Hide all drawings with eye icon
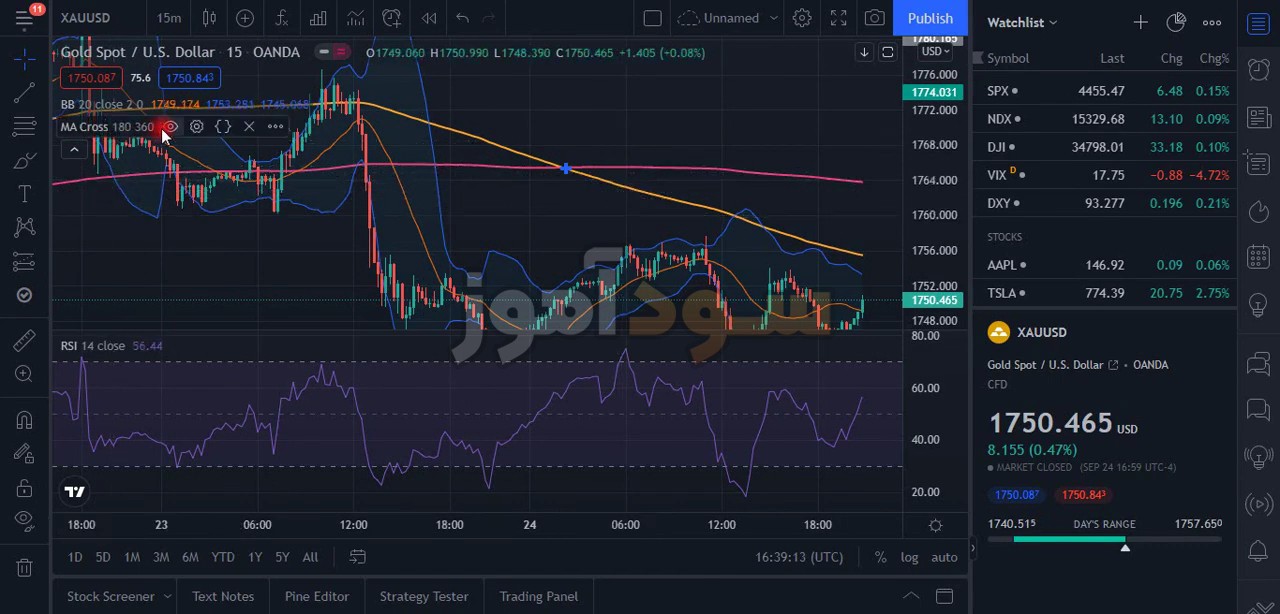 click(x=25, y=521)
